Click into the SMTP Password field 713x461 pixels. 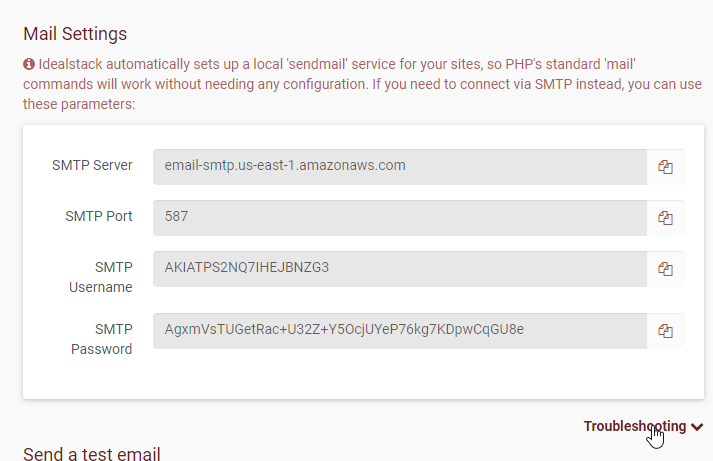[x=400, y=330]
